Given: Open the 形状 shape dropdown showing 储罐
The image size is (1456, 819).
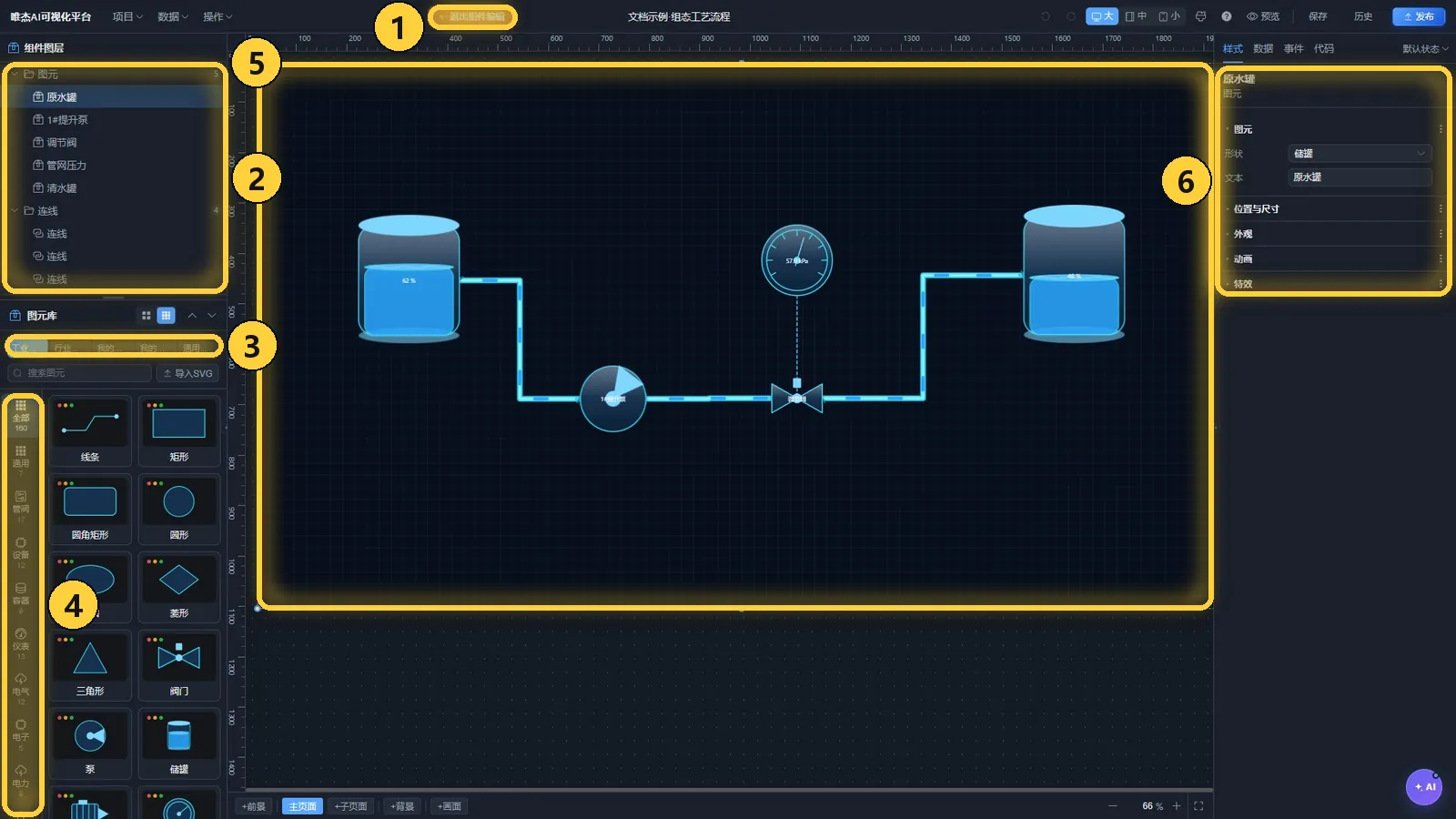Looking at the screenshot, I should (1360, 154).
